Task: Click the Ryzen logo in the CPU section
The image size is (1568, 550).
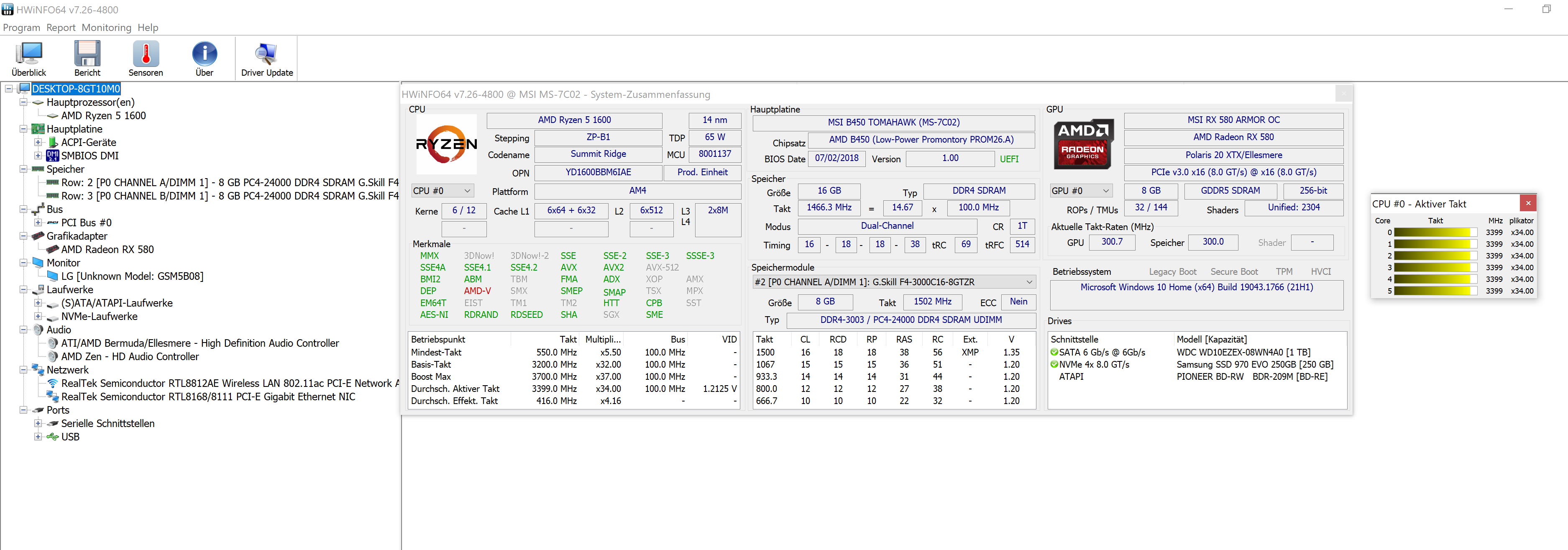Action: (446, 144)
